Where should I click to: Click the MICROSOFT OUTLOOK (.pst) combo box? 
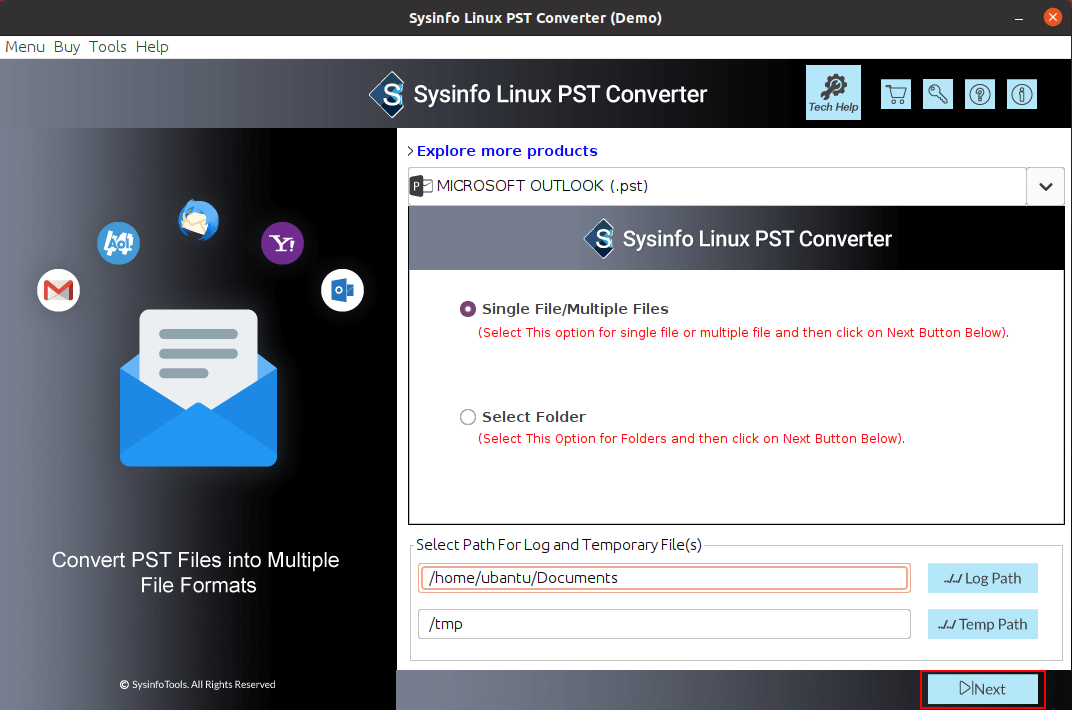[x=717, y=187]
